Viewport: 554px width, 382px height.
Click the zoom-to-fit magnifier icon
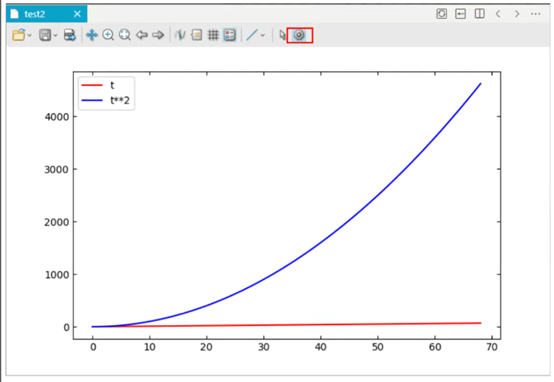[x=124, y=35]
